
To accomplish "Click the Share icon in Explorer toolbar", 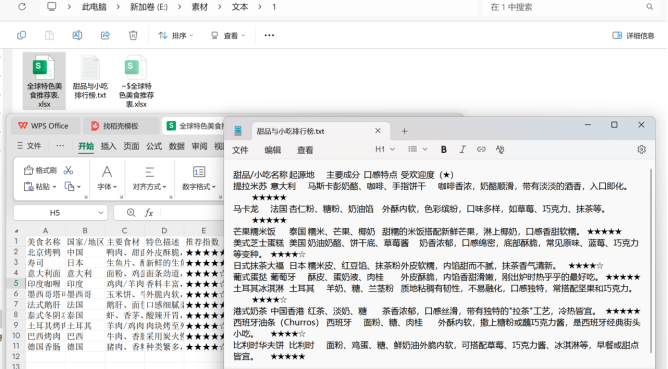I will (x=105, y=35).
